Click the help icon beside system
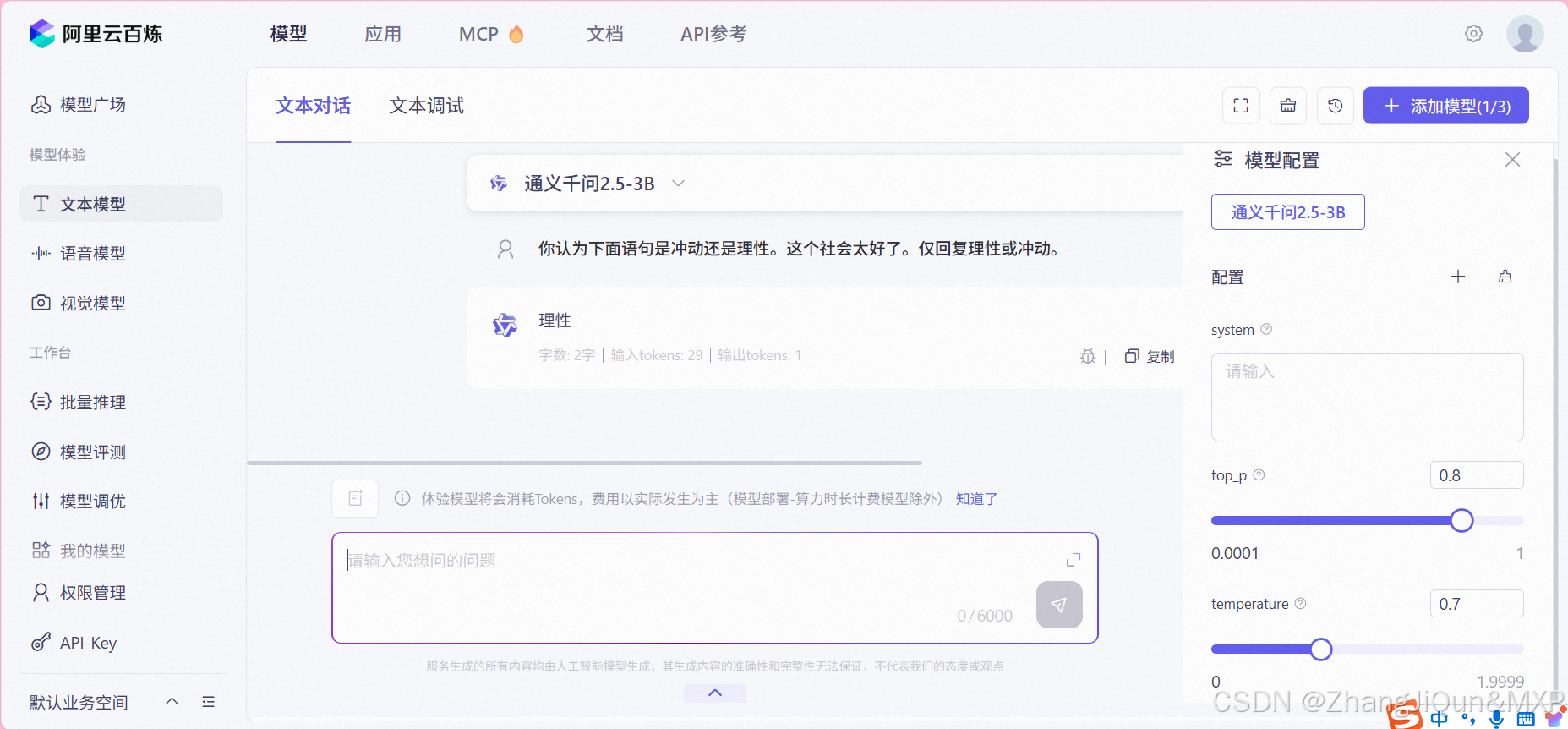1568x729 pixels. click(1266, 329)
